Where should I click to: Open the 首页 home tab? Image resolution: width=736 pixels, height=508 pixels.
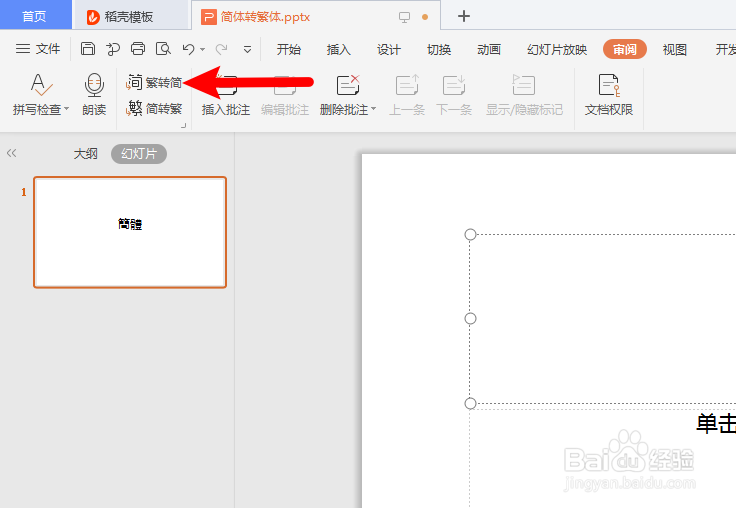tap(35, 15)
